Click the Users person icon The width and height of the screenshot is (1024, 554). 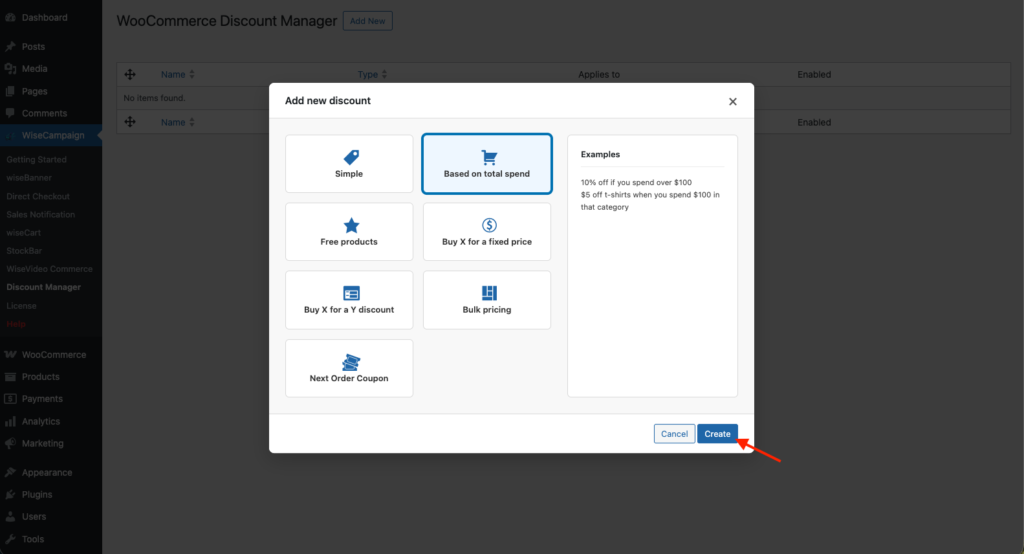[10, 516]
